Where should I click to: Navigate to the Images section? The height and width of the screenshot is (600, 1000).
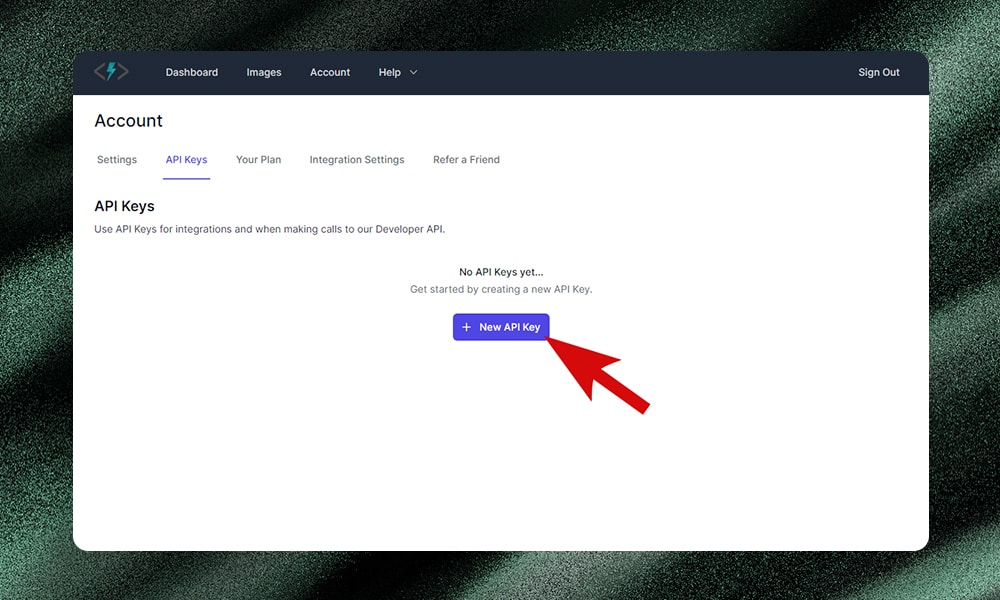[263, 72]
